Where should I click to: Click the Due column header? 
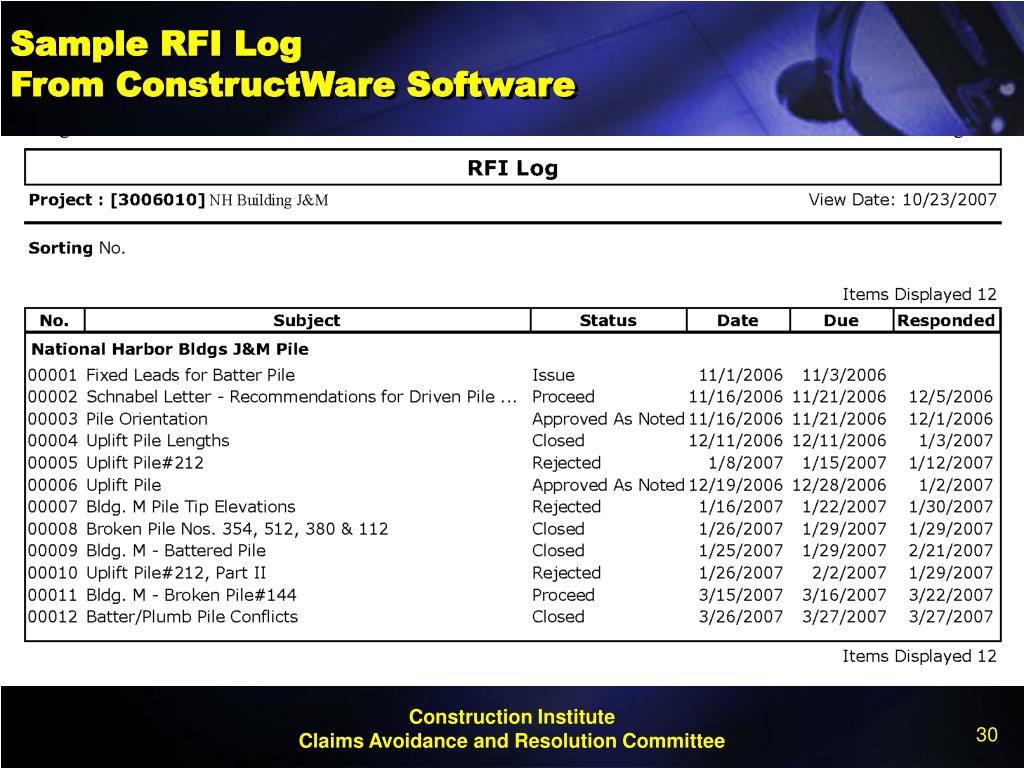[x=841, y=320]
